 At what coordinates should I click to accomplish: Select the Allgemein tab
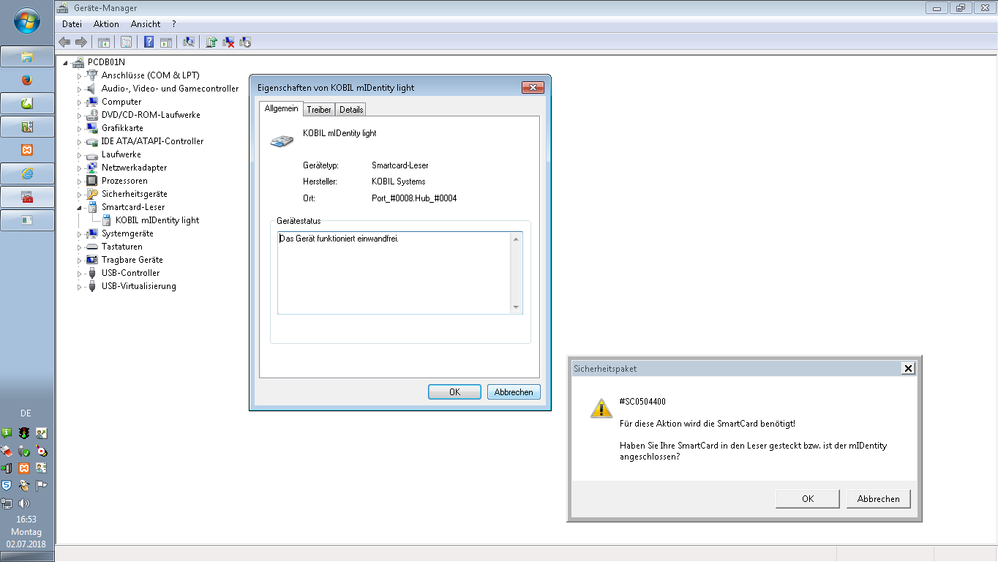point(281,108)
